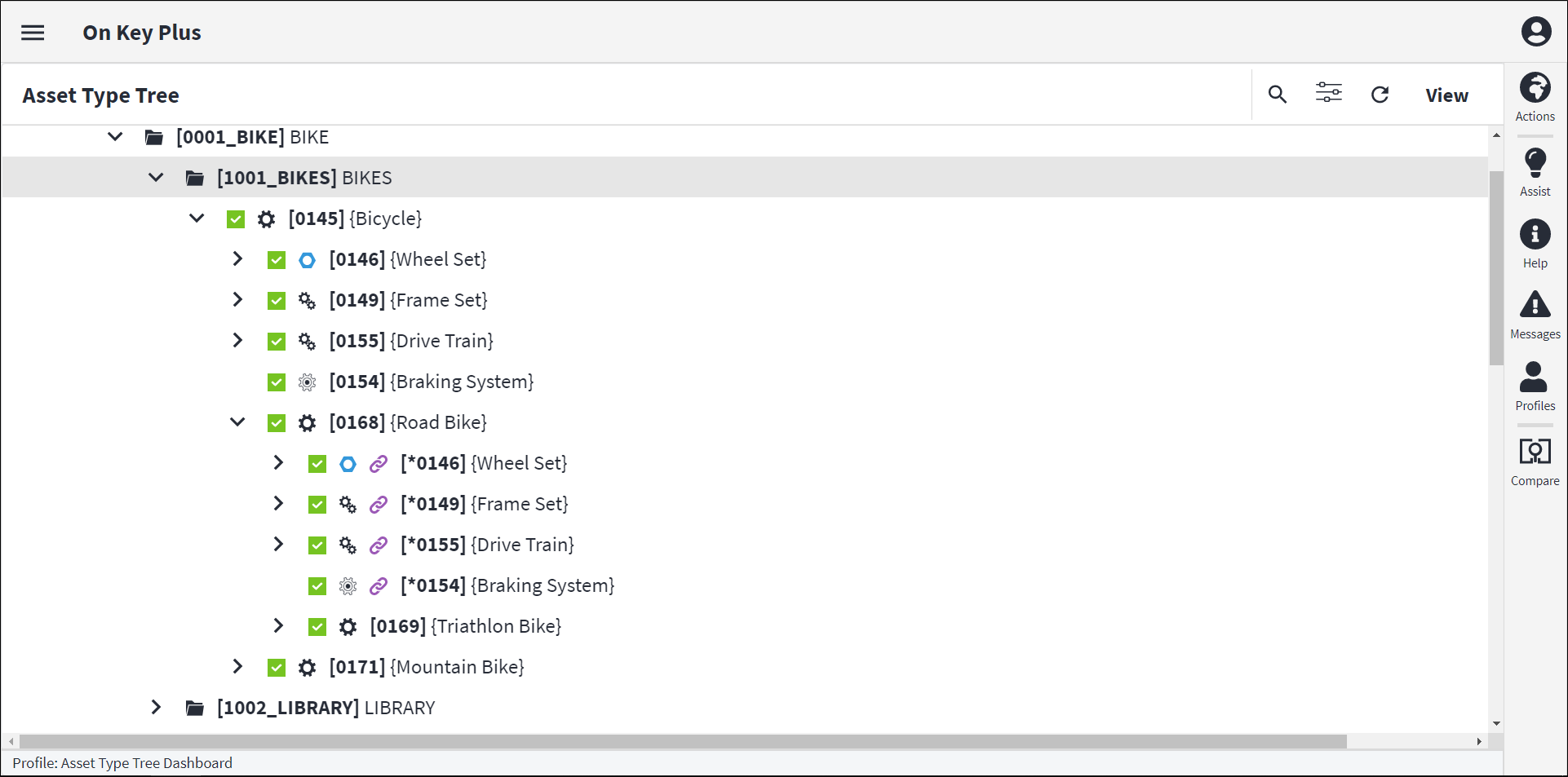1568x777 pixels.
Task: Click the link icon of [*0149] Frame Set
Action: (x=379, y=505)
